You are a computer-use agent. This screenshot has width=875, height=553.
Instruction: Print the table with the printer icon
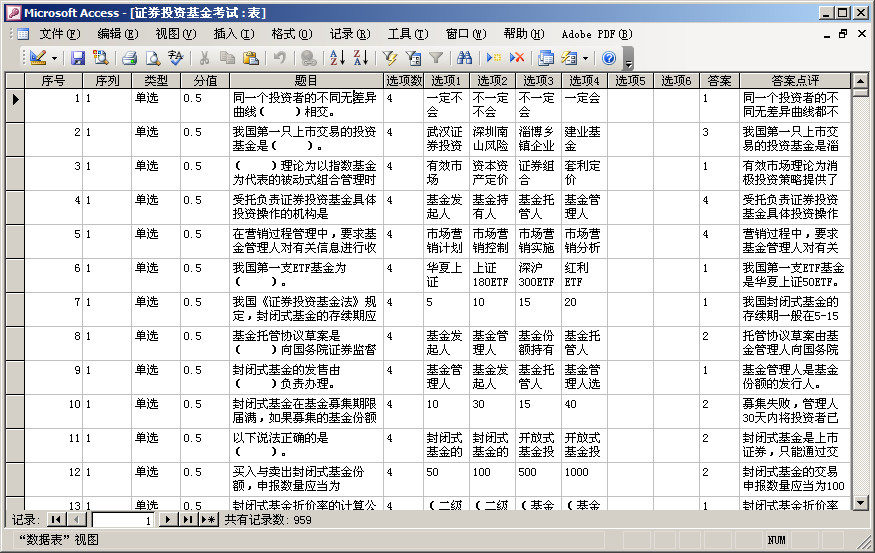pyautogui.click(x=130, y=57)
